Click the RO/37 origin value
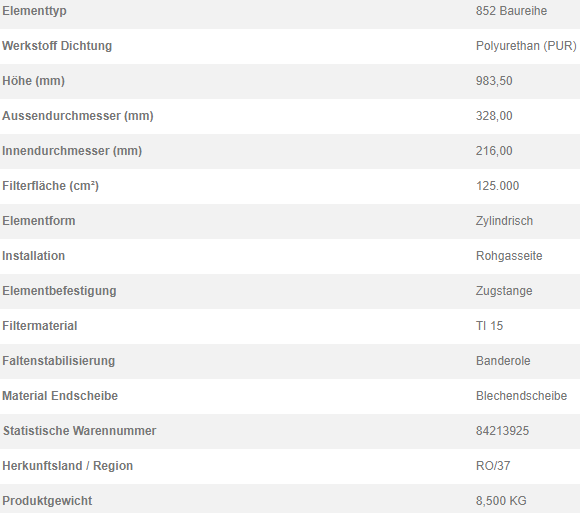Viewport: 580px width, 513px height. [493, 466]
